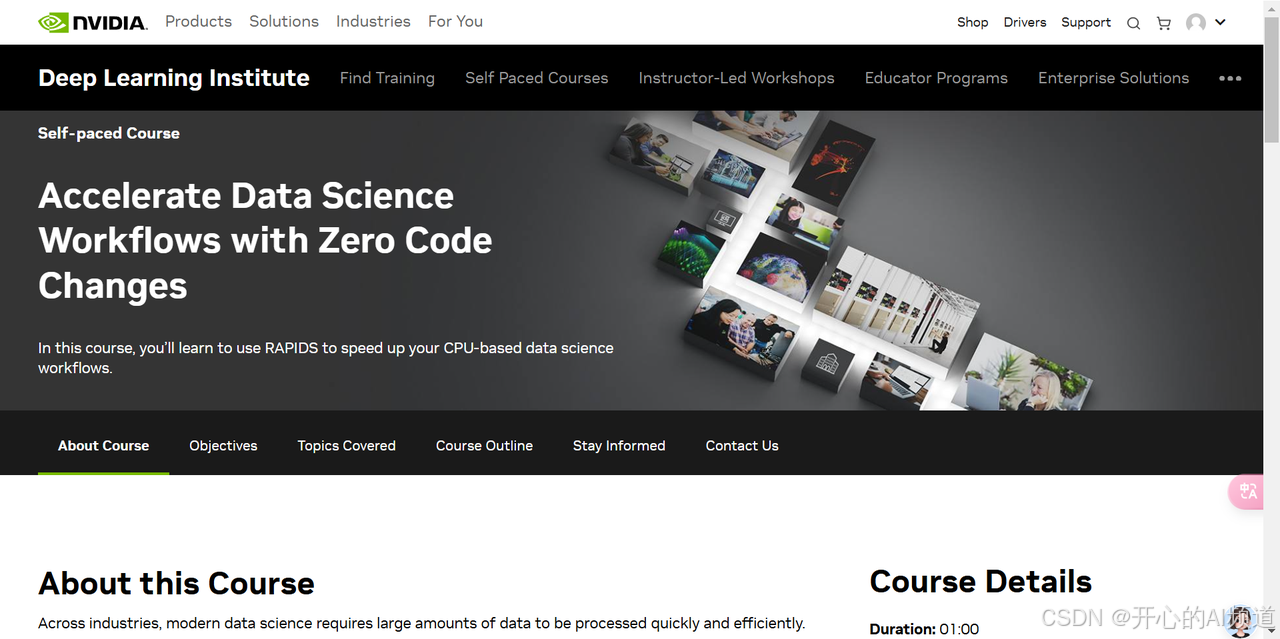The width and height of the screenshot is (1280, 639).
Task: Switch to the Contact Us tab
Action: [x=742, y=446]
